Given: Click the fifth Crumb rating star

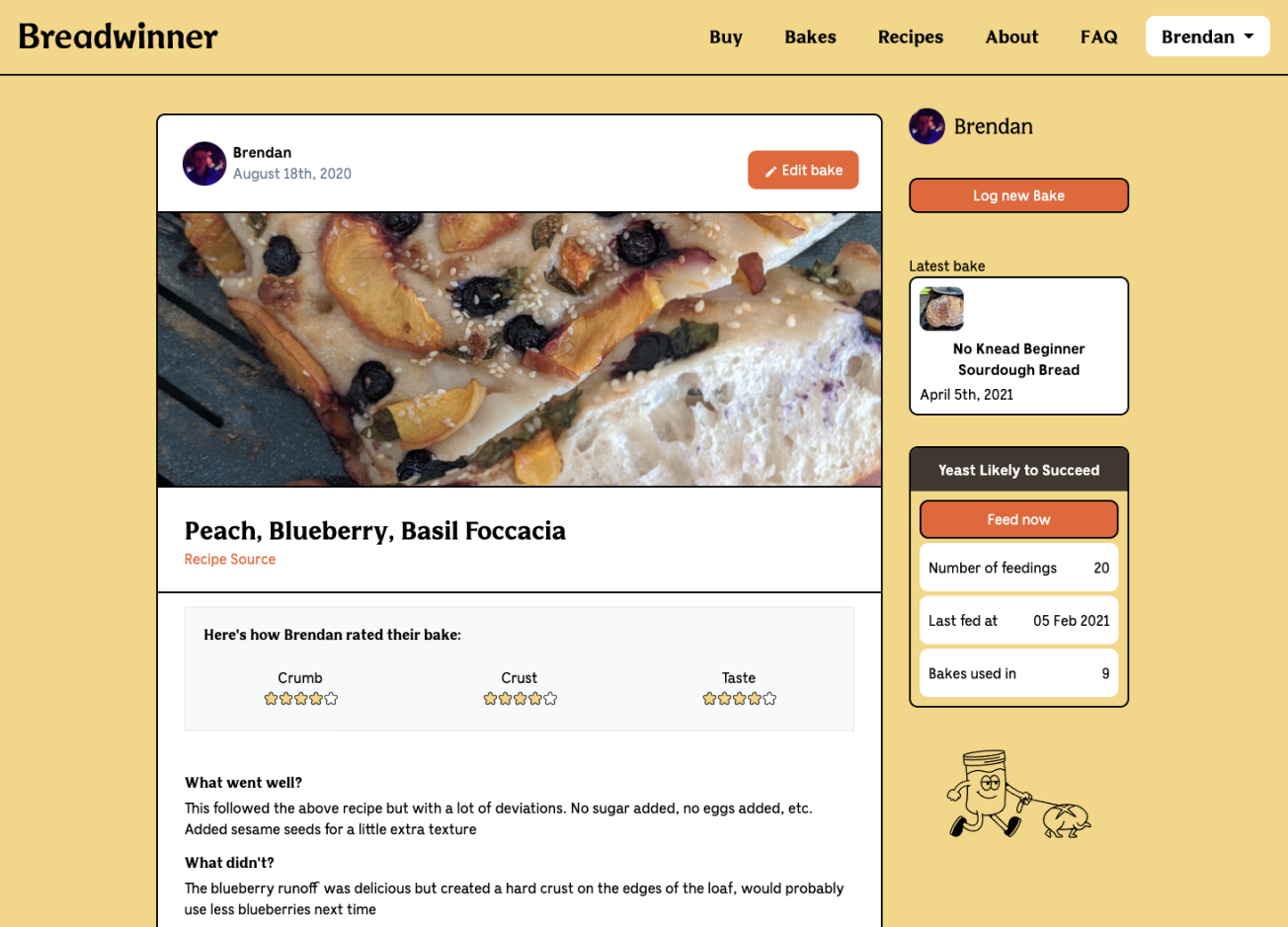Looking at the screenshot, I should (x=331, y=699).
